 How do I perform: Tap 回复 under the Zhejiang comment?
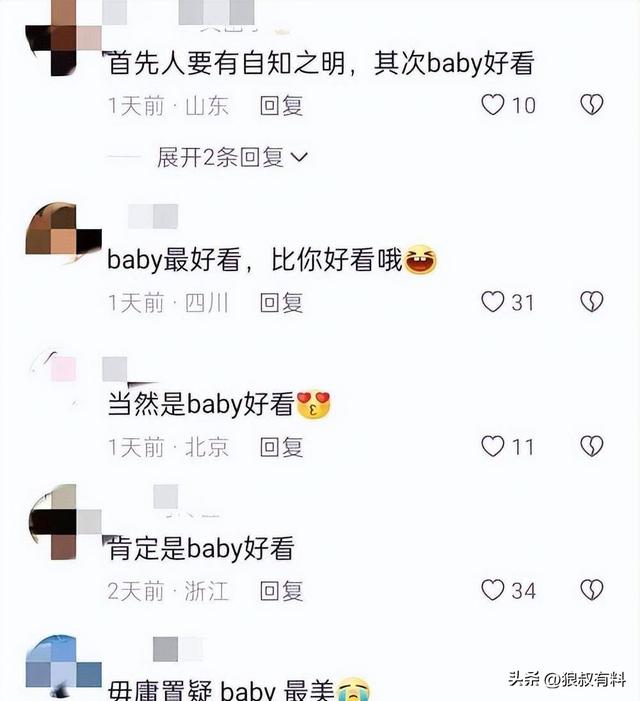point(282,591)
